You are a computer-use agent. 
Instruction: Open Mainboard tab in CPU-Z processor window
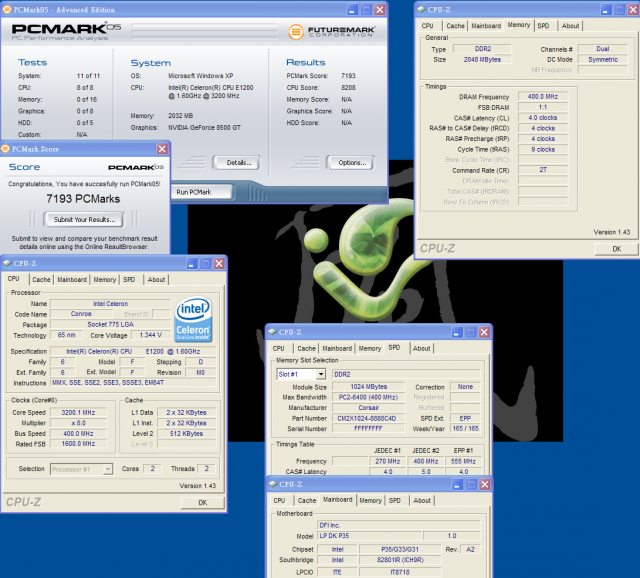72,280
